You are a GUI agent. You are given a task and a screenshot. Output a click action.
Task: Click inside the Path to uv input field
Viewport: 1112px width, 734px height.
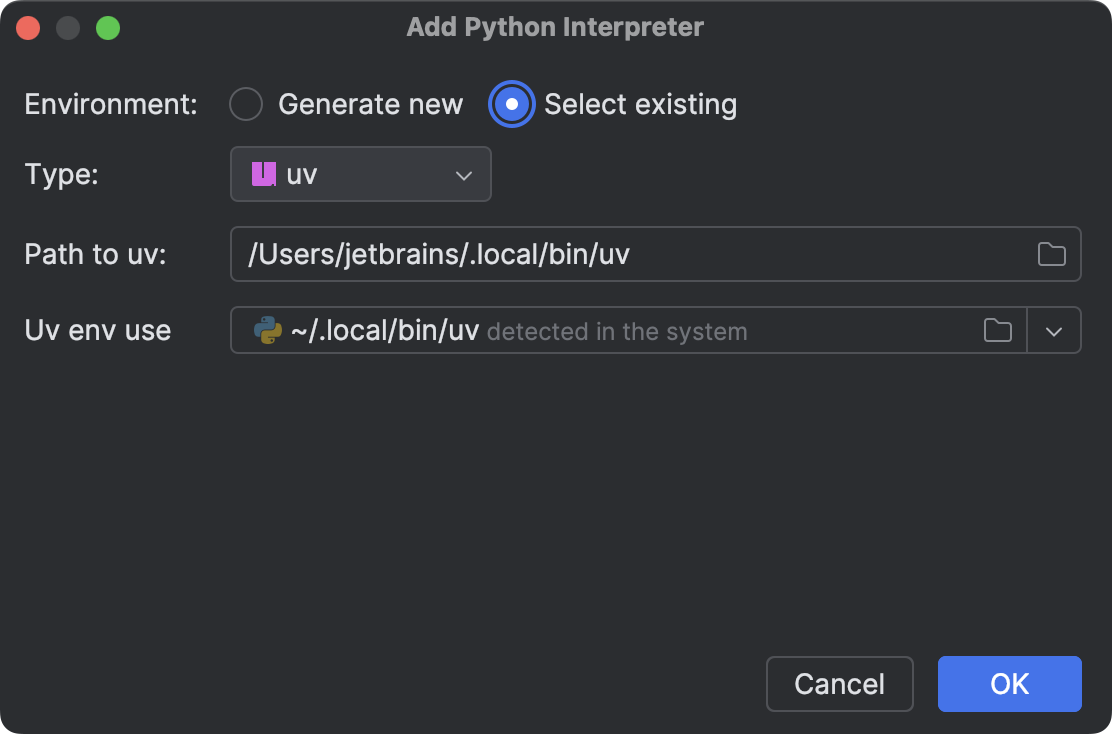[600, 254]
